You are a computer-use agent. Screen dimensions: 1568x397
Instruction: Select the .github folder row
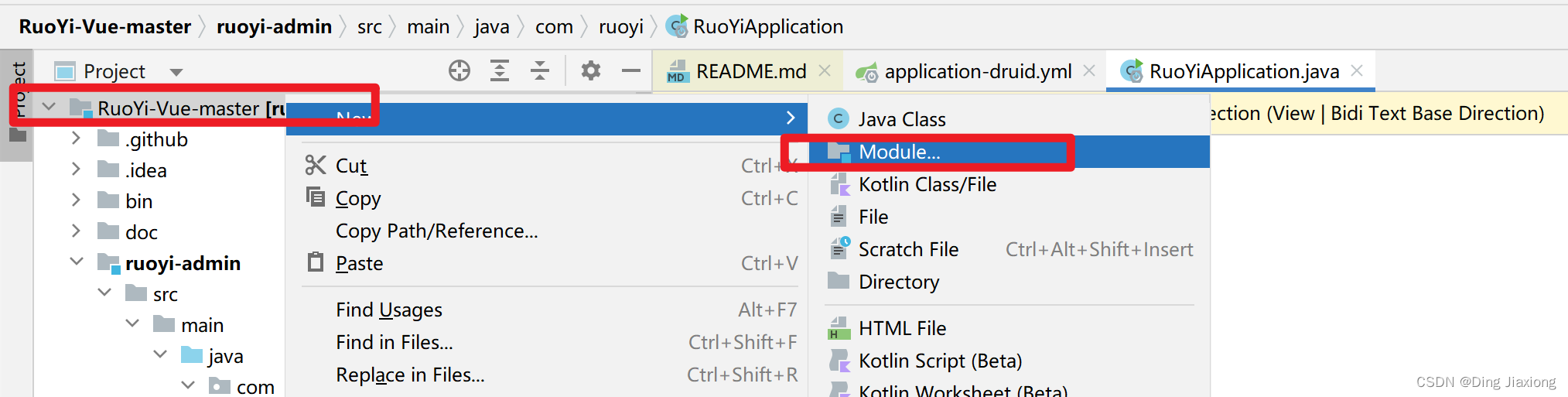[159, 139]
